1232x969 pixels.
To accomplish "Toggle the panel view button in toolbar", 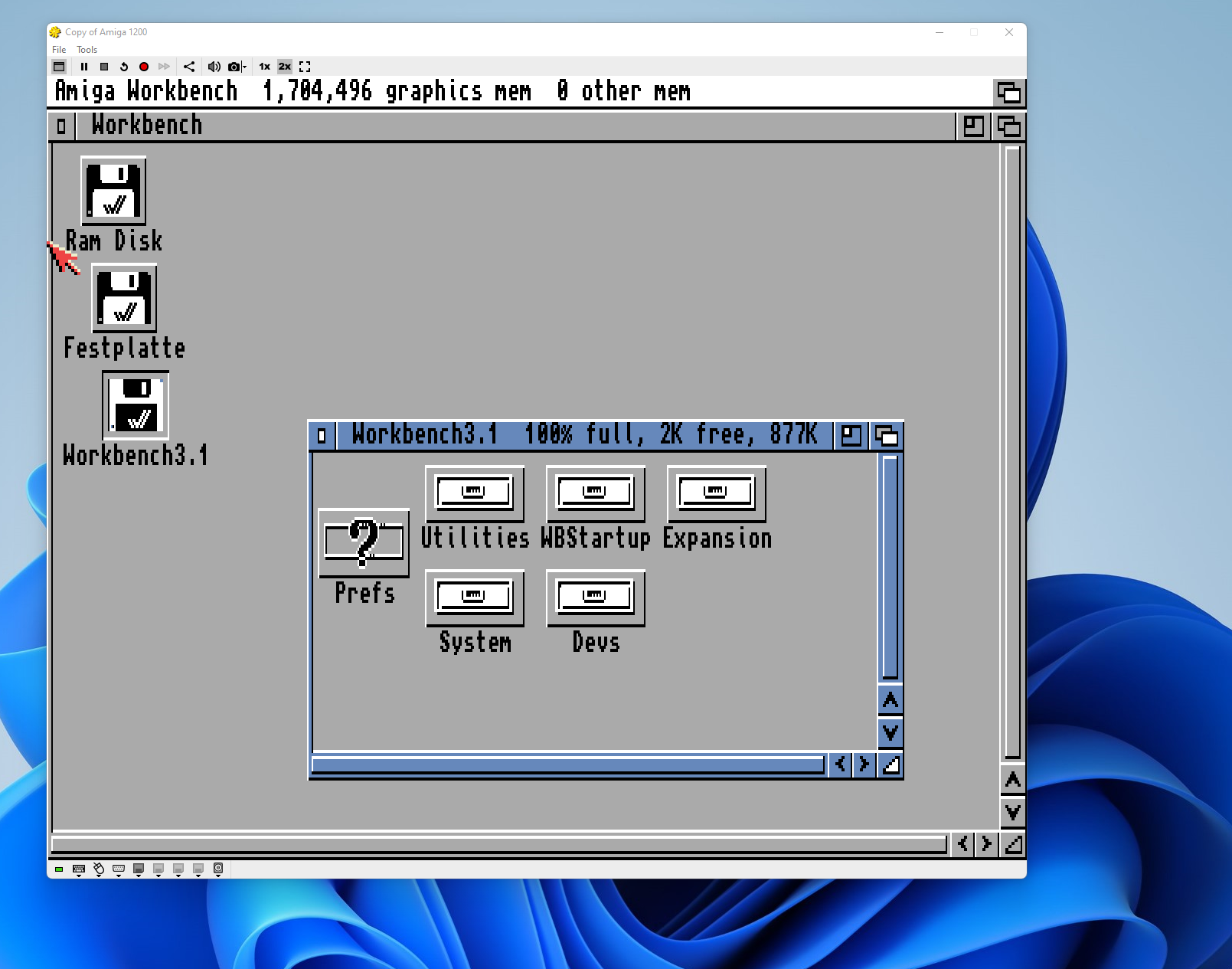I will (x=59, y=67).
